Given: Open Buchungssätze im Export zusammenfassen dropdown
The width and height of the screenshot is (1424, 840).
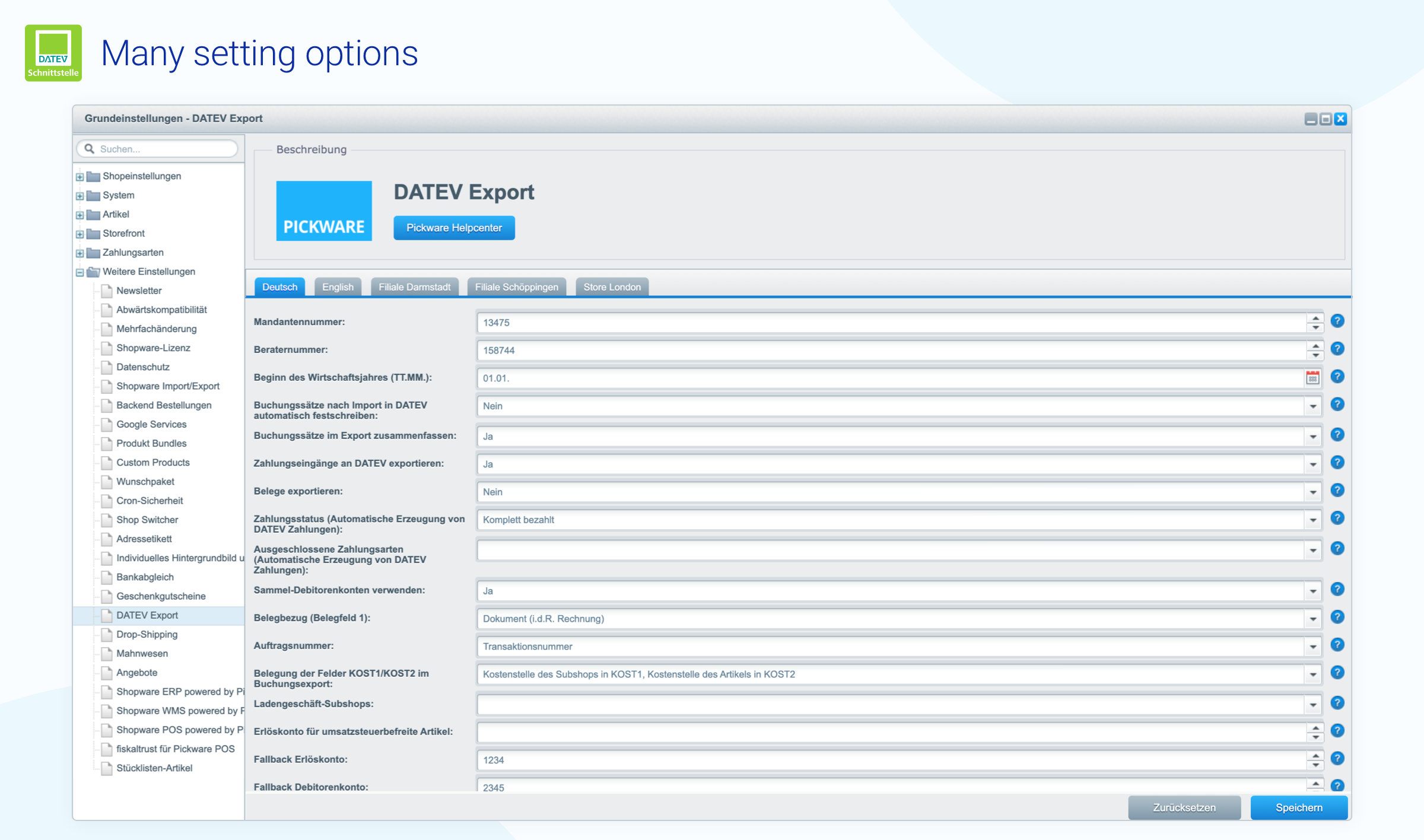Looking at the screenshot, I should click(1313, 437).
